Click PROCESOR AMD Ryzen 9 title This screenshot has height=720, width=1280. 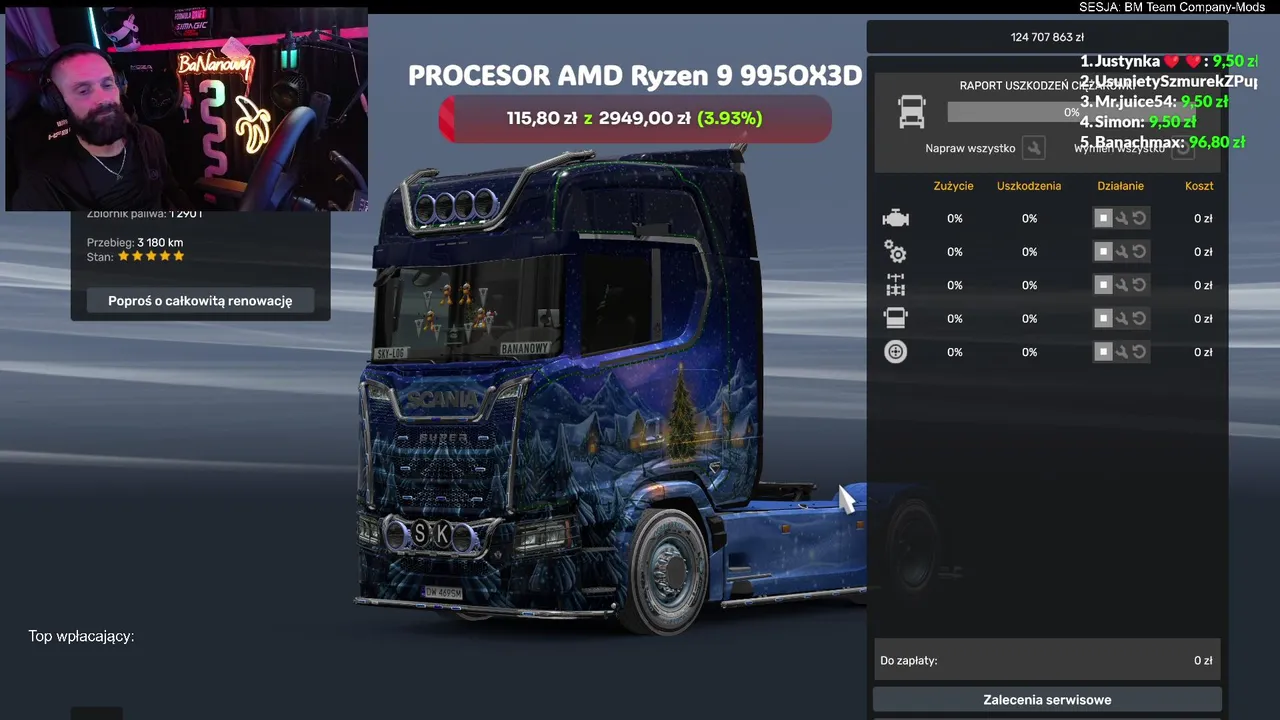pos(635,76)
